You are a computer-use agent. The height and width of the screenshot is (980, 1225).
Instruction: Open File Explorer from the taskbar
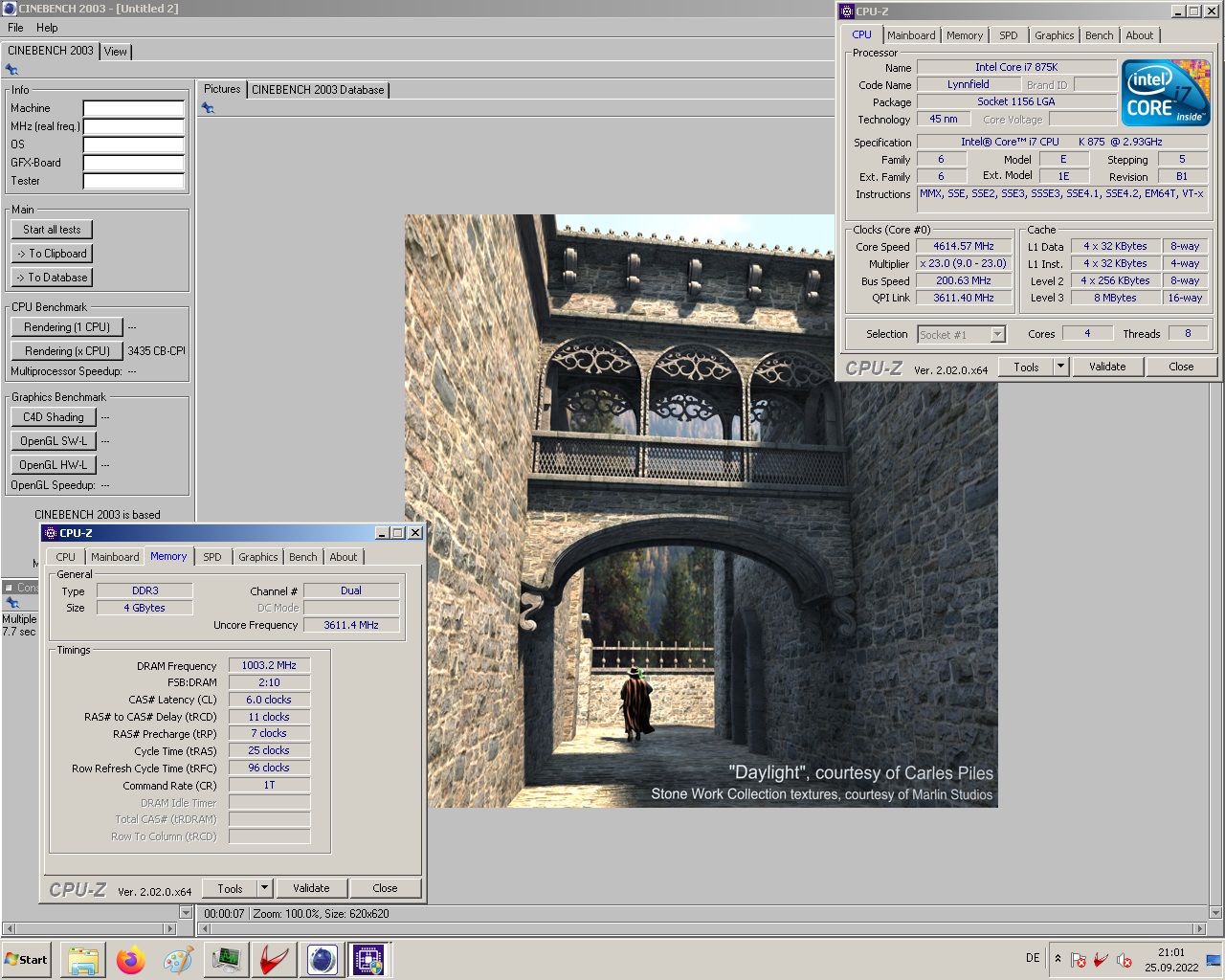(83, 960)
